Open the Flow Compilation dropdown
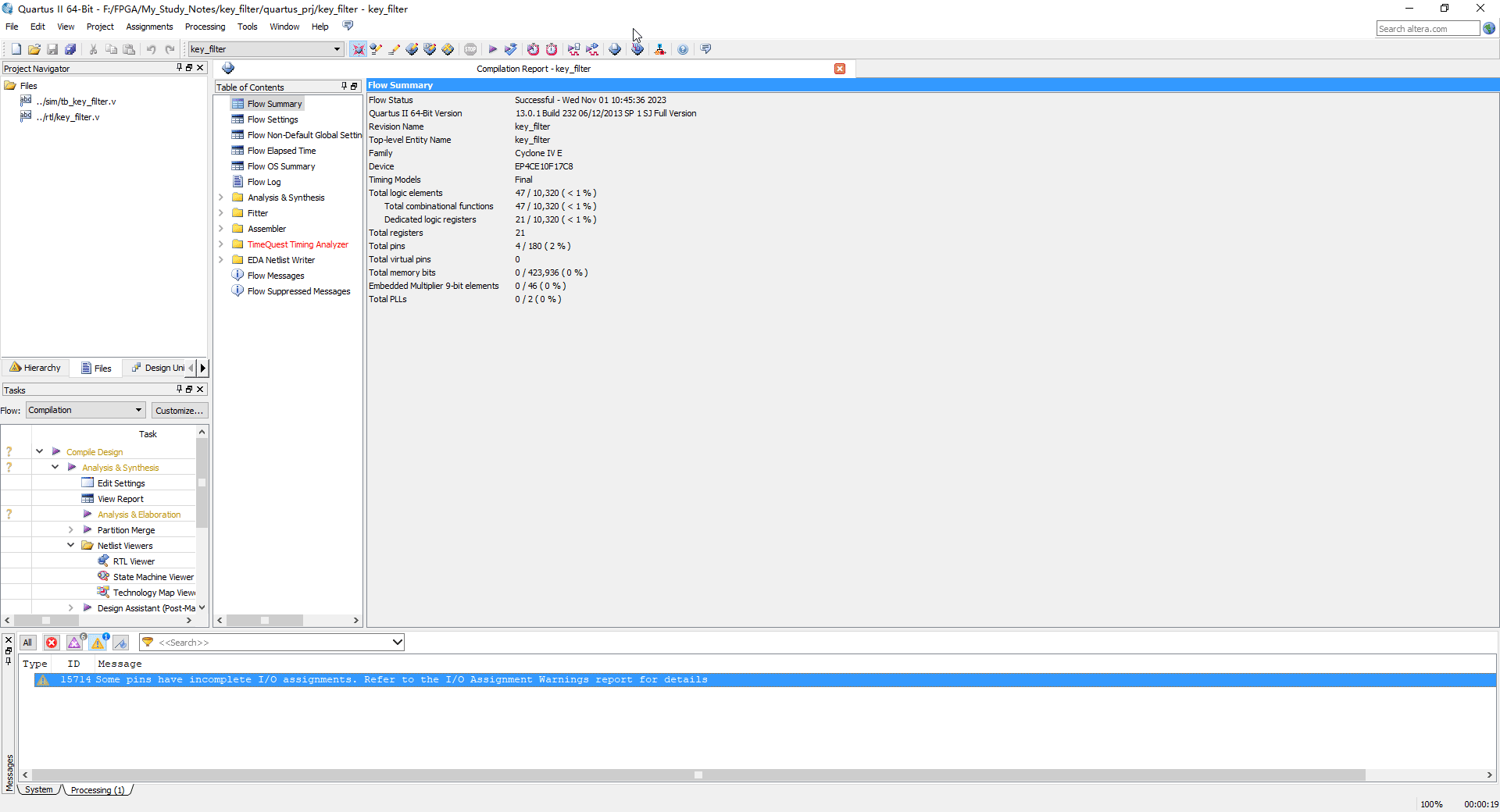Viewport: 1500px width, 812px height. pyautogui.click(x=138, y=410)
